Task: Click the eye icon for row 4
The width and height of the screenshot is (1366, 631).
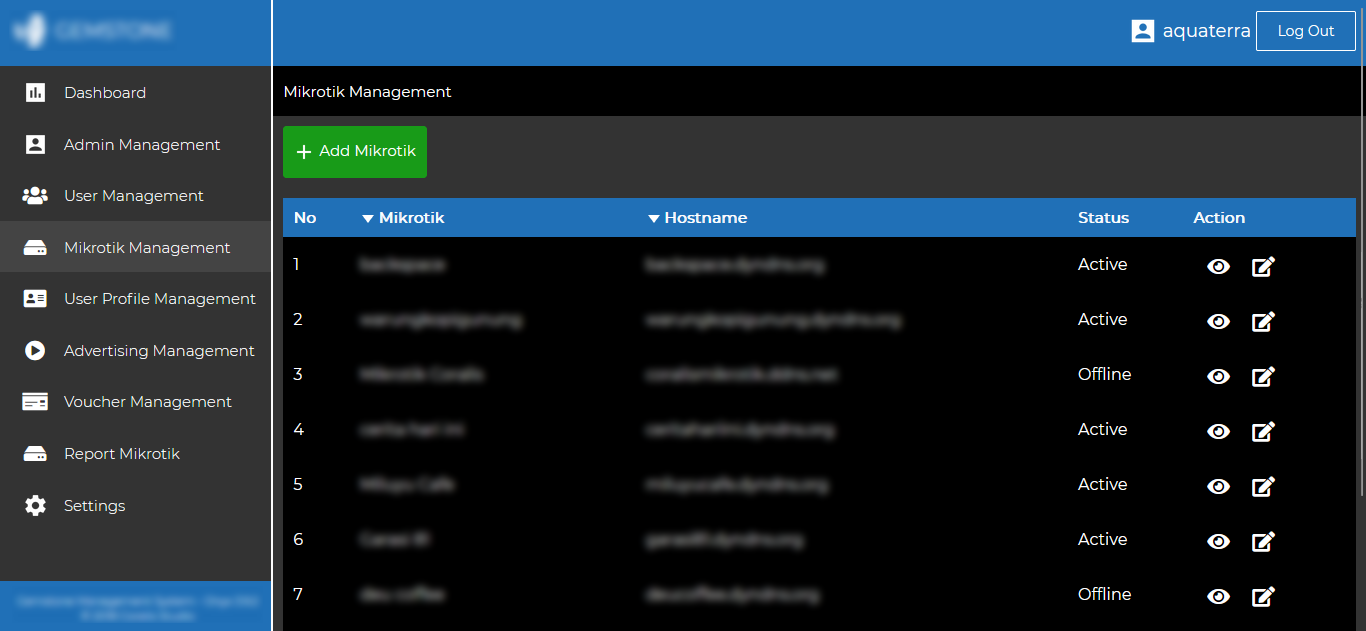Action: coord(1218,432)
